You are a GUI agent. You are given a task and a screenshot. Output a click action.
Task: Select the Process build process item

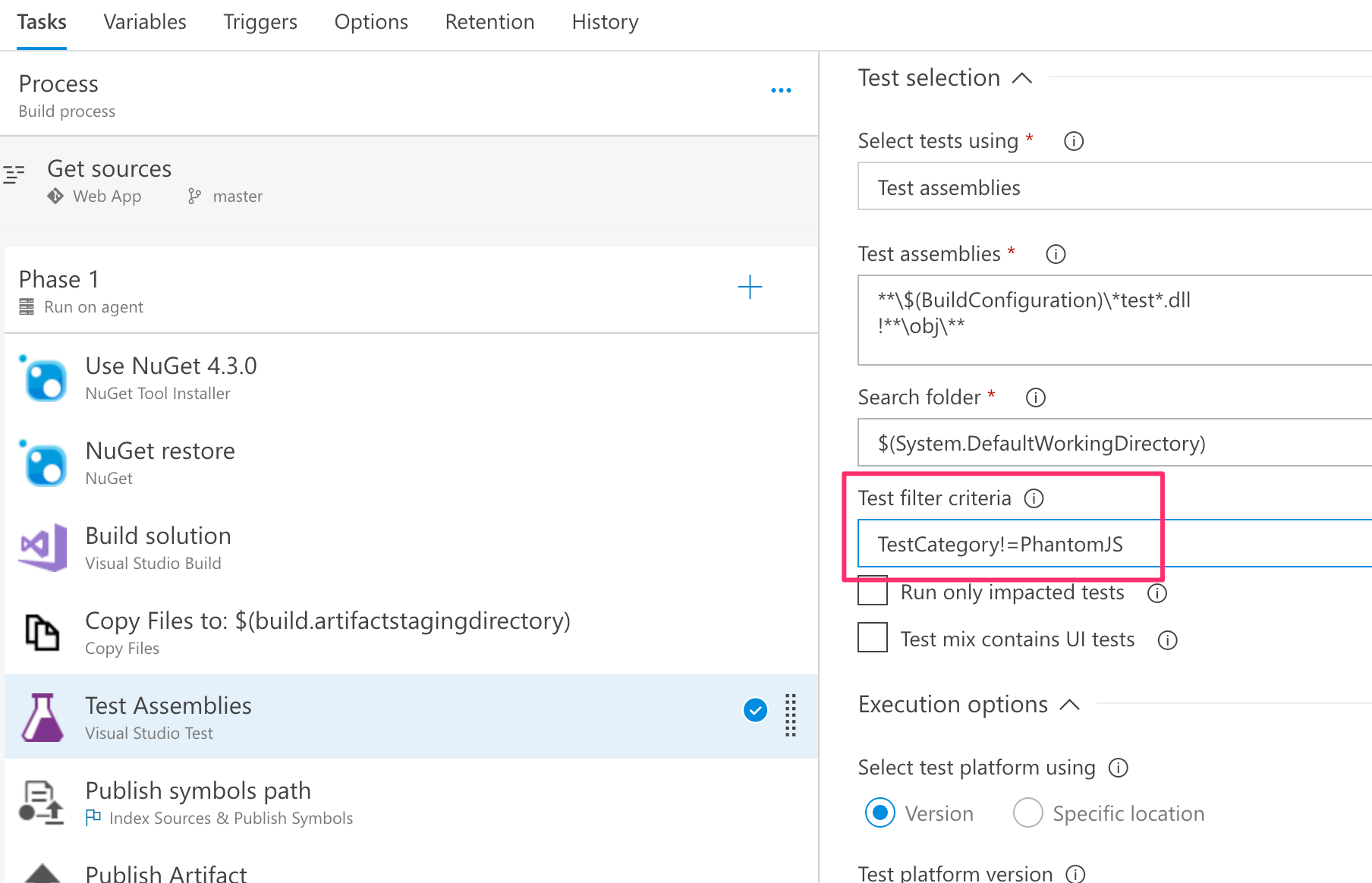pyautogui.click(x=409, y=94)
